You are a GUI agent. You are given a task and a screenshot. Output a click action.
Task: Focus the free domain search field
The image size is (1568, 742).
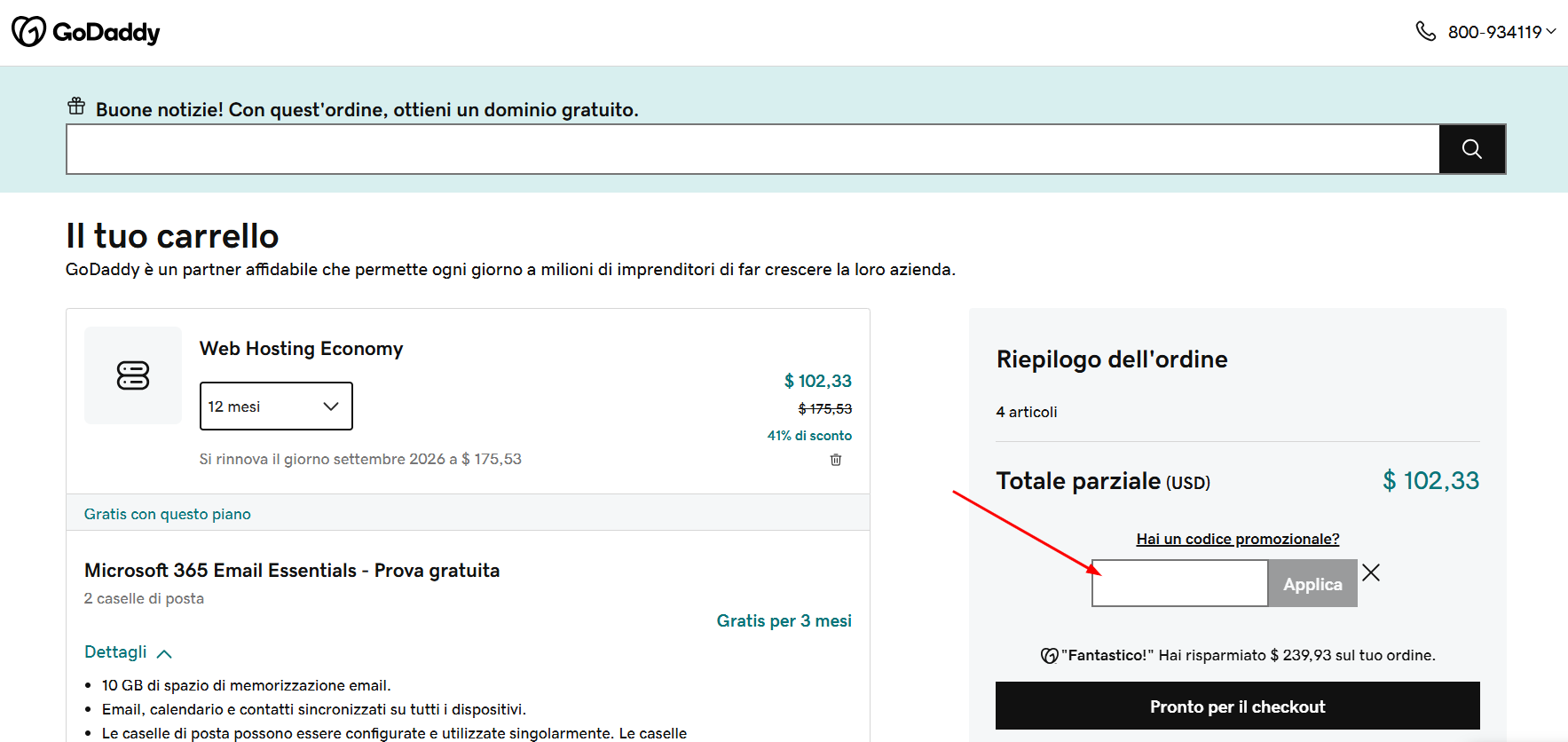click(752, 149)
